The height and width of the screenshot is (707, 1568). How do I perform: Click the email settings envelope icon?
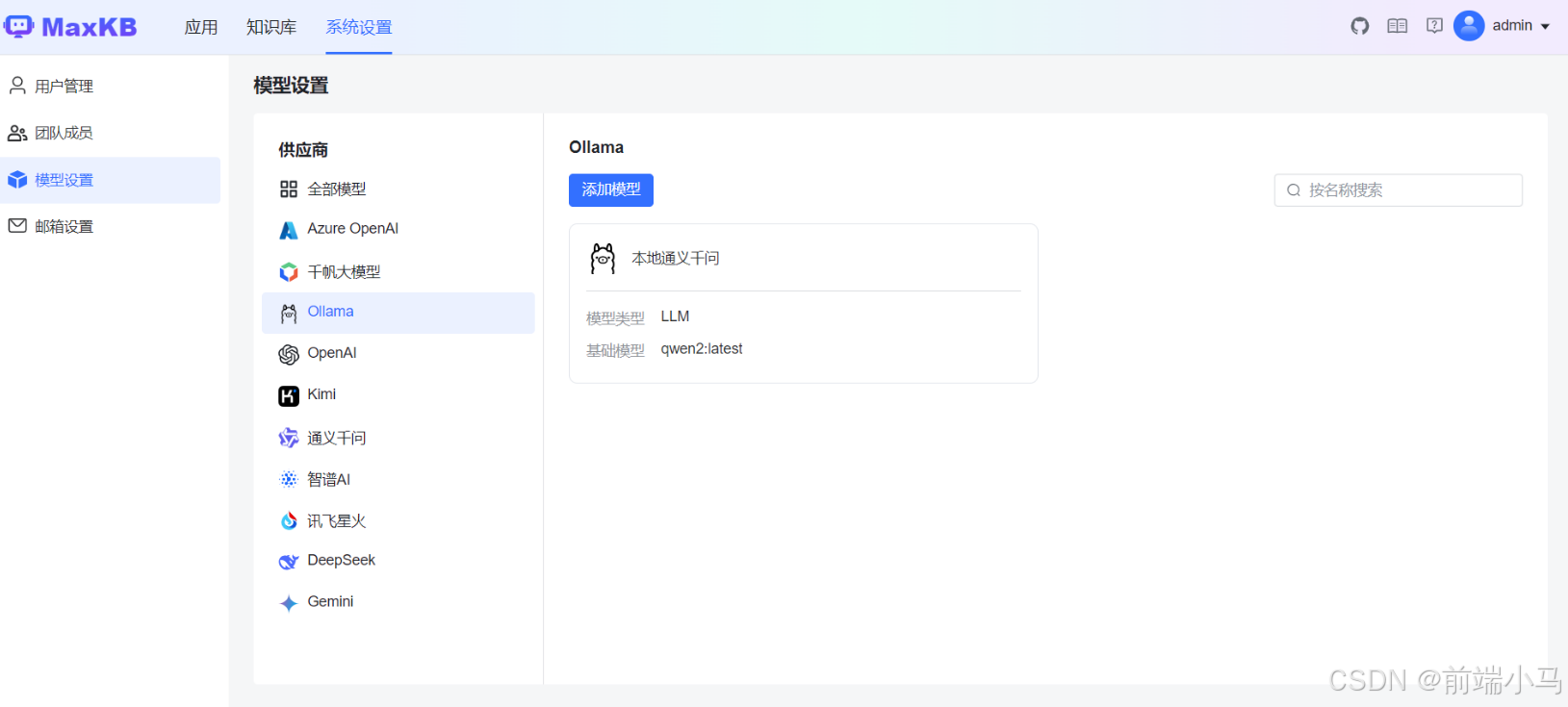click(17, 226)
